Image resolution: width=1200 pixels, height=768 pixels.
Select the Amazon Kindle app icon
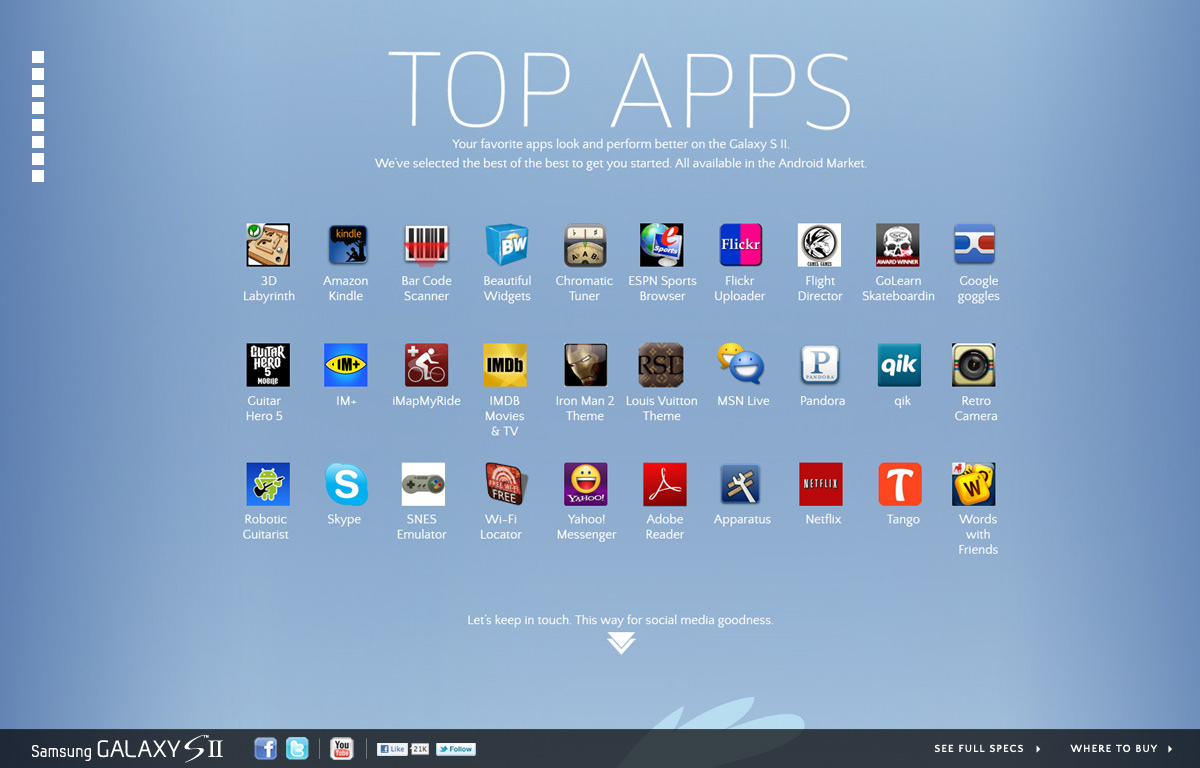[x=348, y=245]
